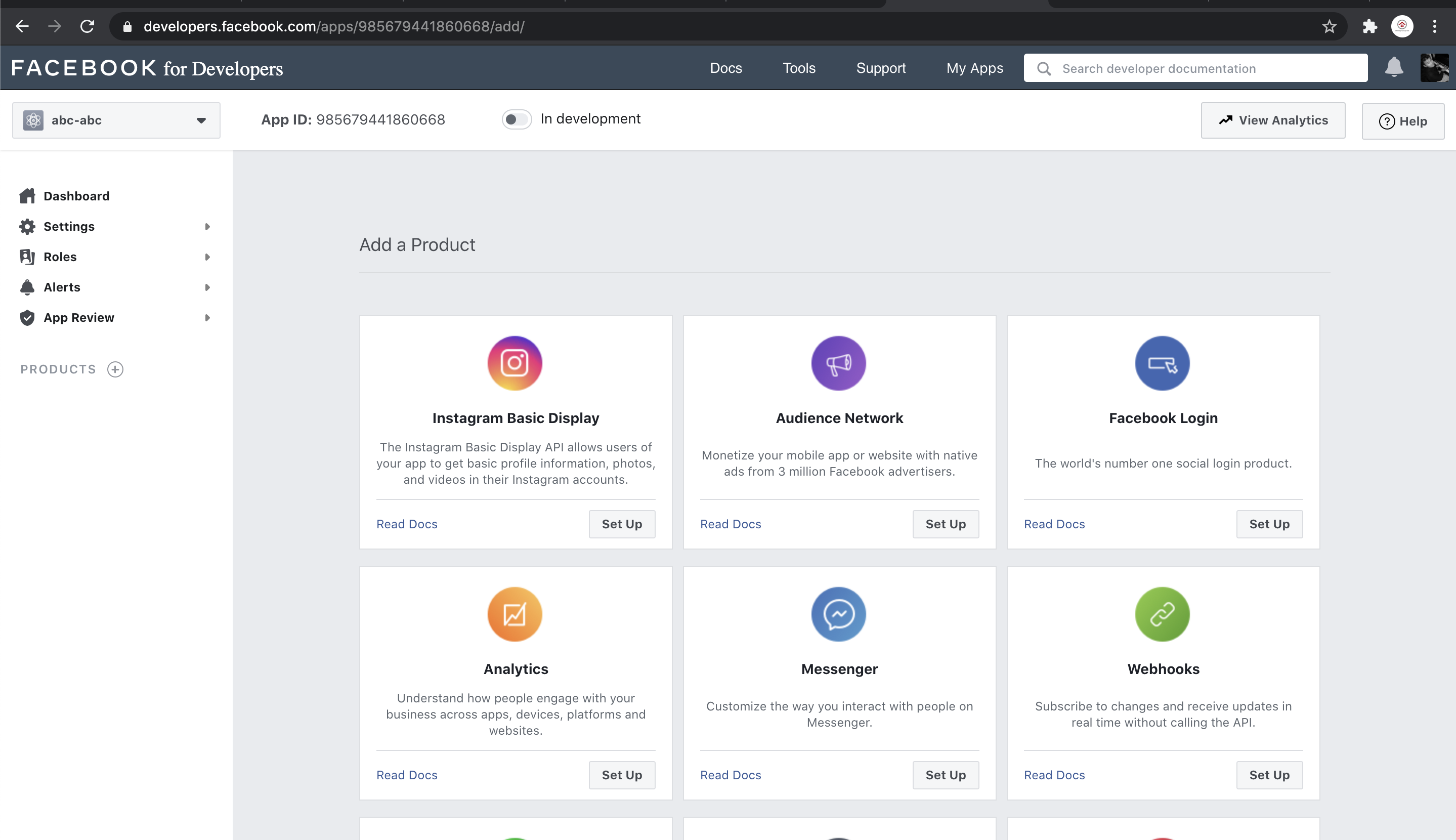Viewport: 1456px width, 840px height.
Task: Click the Alerts bell icon in sidebar
Action: point(27,287)
